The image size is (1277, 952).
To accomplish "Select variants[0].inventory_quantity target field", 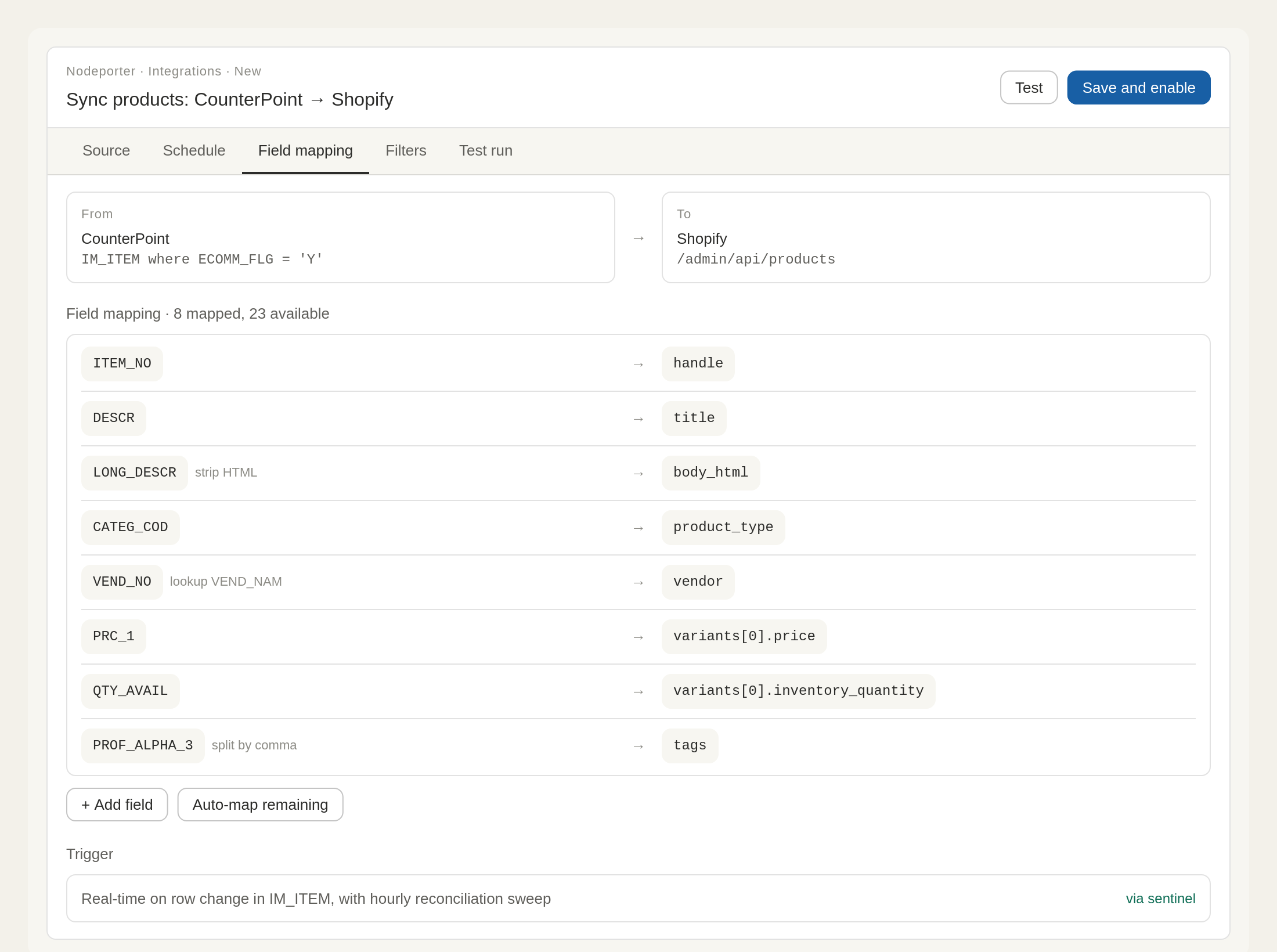I will pyautogui.click(x=798, y=691).
